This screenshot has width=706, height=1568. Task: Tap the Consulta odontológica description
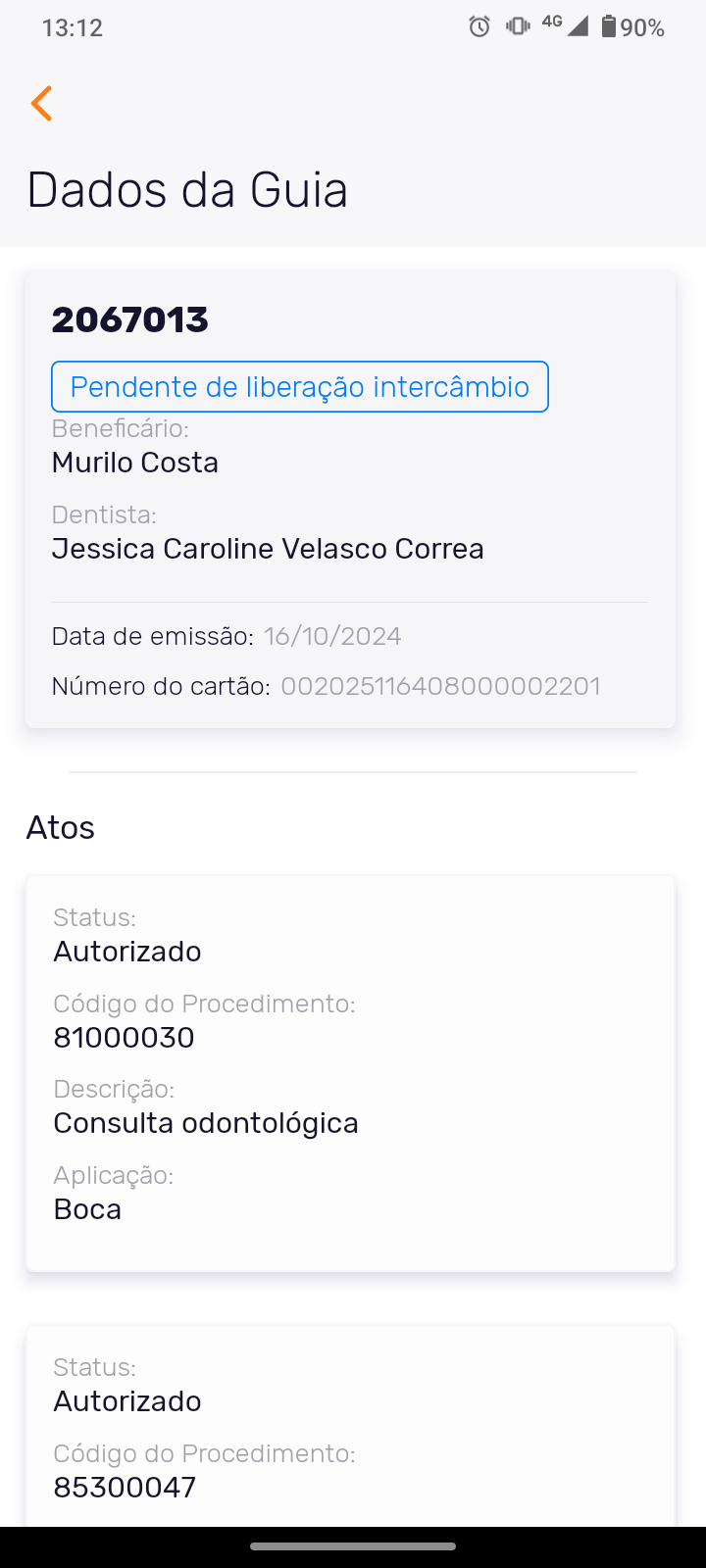coord(206,1123)
